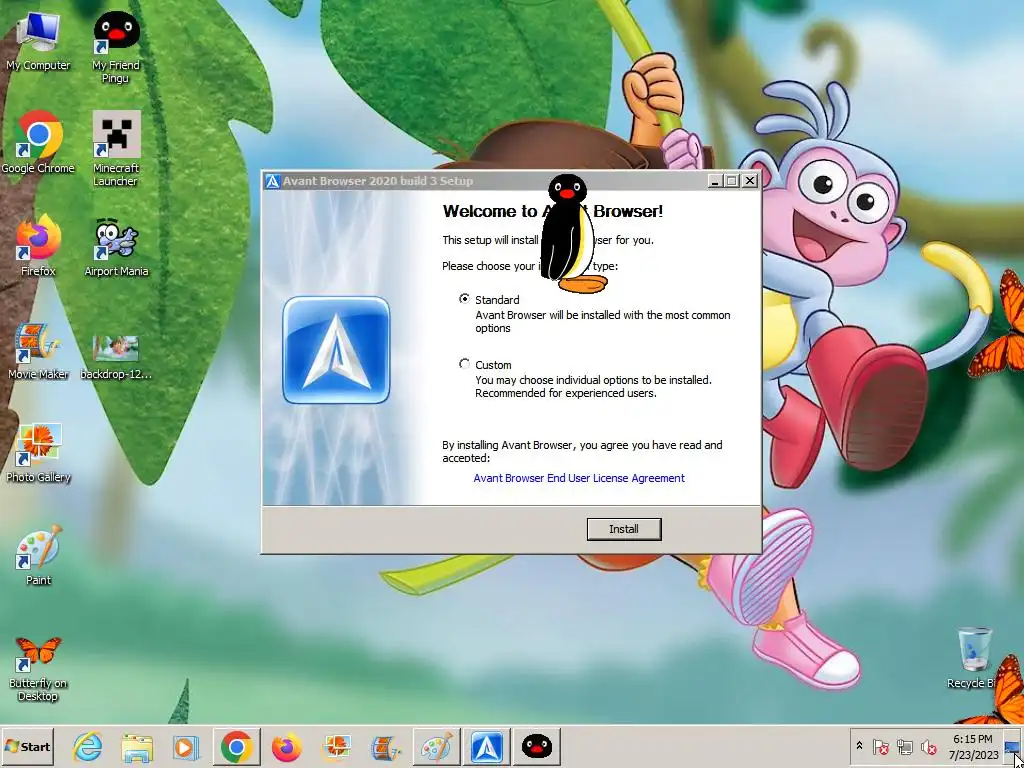
Task: Select the Movie Maker desktop shortcut
Action: tap(38, 351)
